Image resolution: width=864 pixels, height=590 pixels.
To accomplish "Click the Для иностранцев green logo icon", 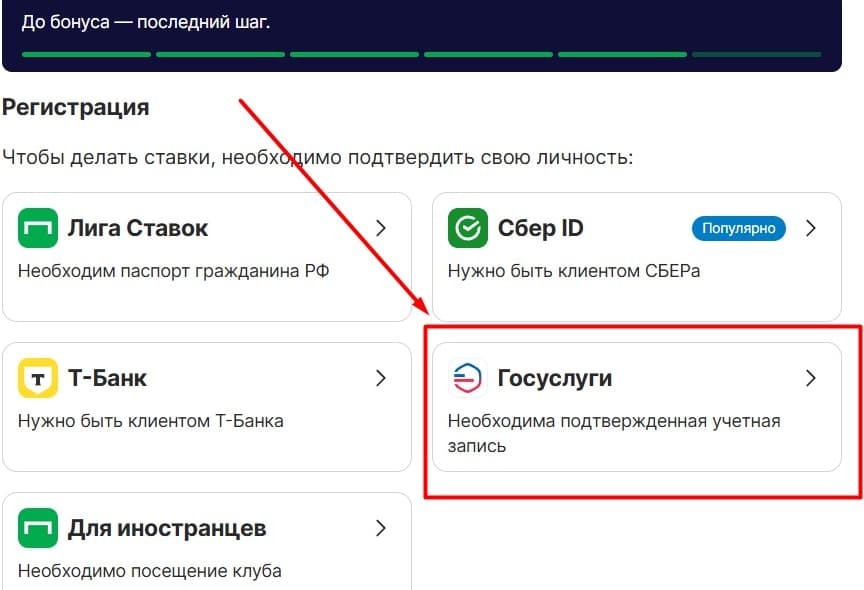I will (37, 528).
